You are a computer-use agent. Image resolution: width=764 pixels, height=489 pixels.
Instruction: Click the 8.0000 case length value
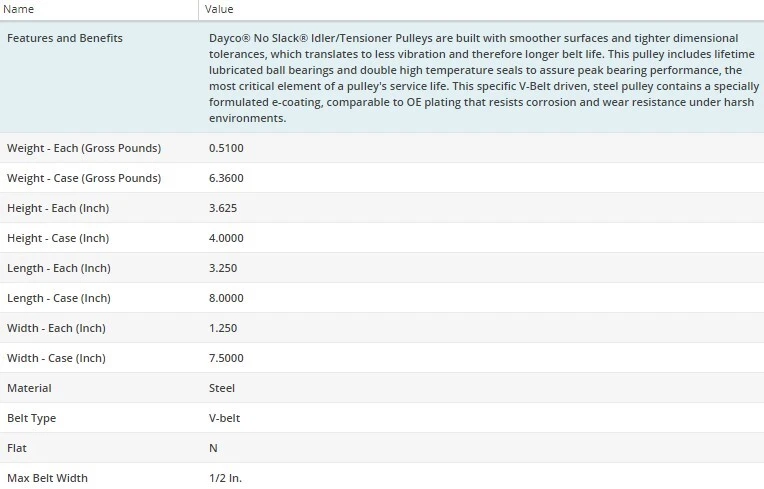pyautogui.click(x=226, y=298)
